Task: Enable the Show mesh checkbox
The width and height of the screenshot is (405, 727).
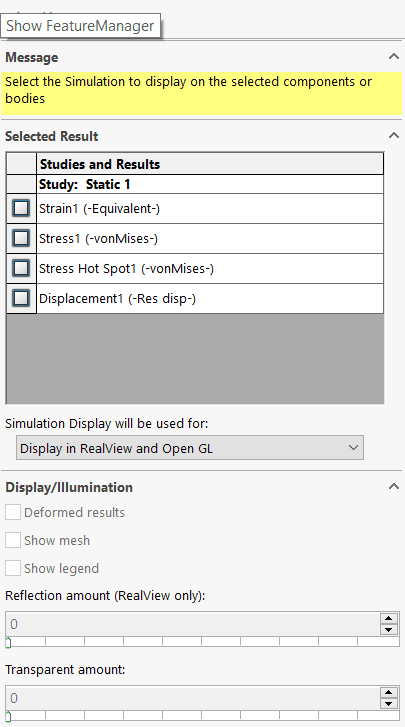Action: pyautogui.click(x=13, y=540)
